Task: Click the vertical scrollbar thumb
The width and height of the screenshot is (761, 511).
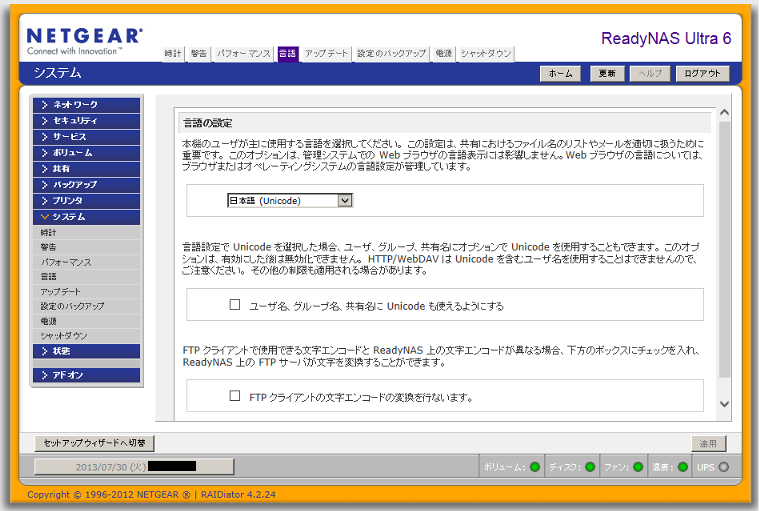Action: pyautogui.click(x=724, y=249)
